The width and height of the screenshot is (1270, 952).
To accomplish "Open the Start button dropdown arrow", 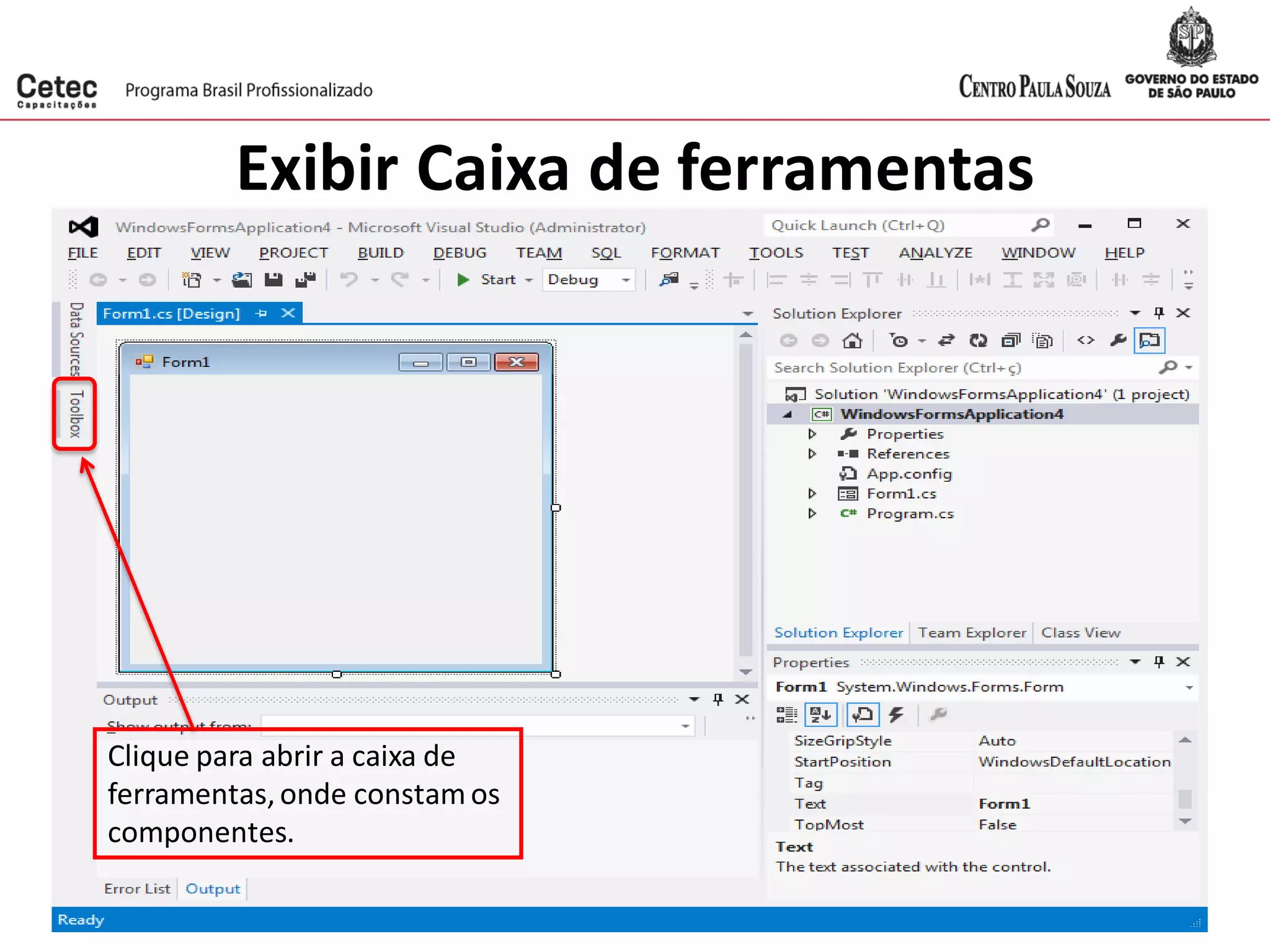I will point(529,280).
